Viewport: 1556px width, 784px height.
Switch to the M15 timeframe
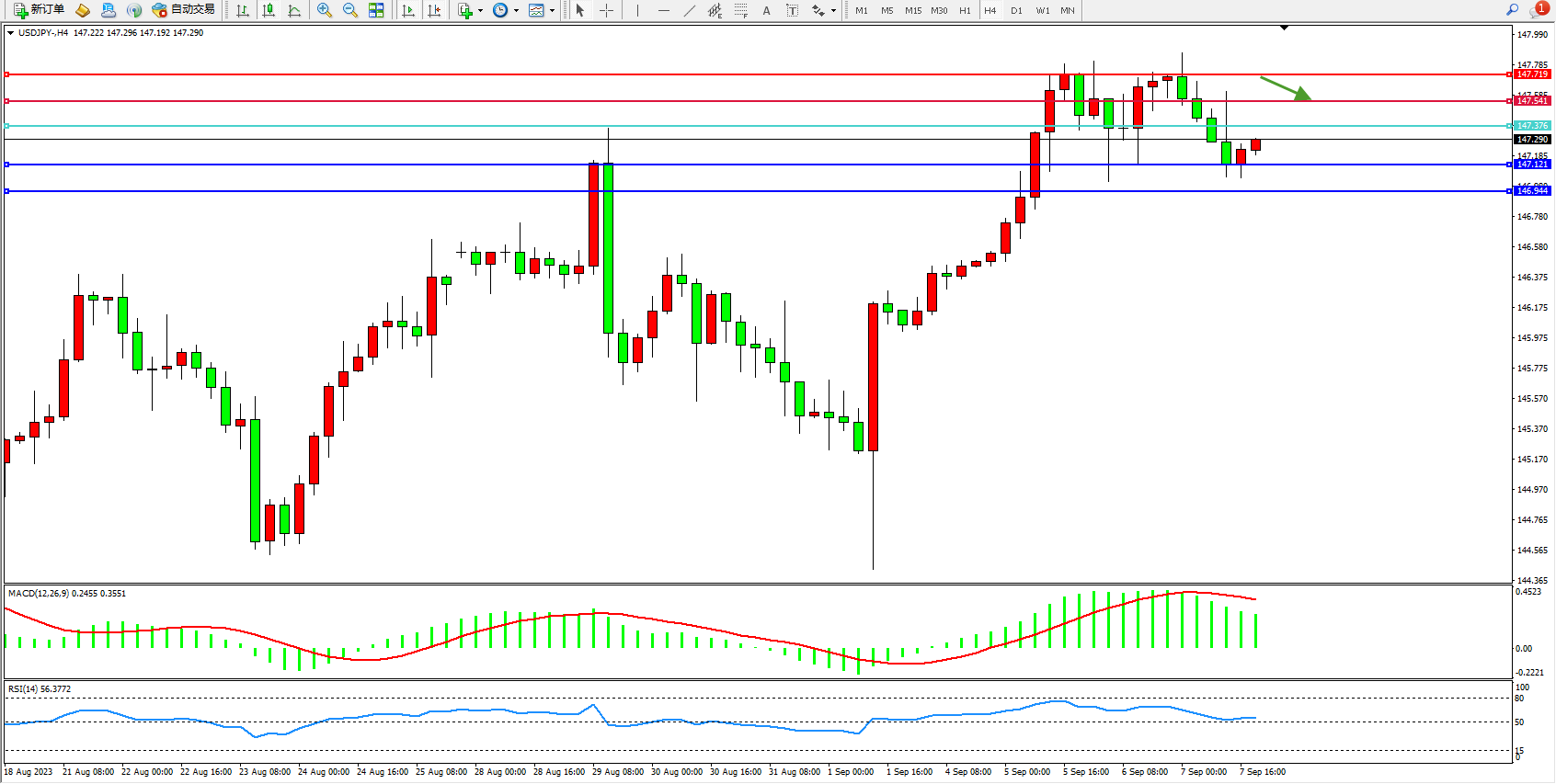point(912,11)
